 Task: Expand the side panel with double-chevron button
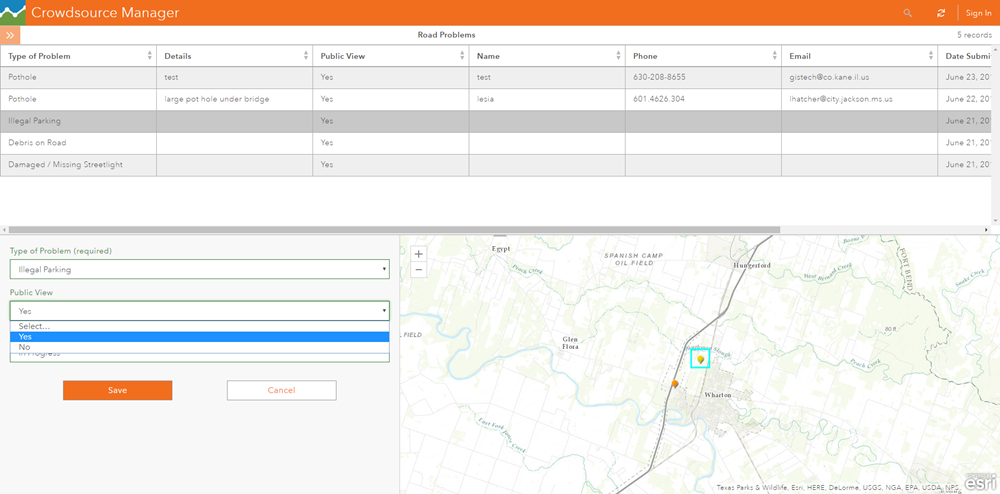click(10, 35)
